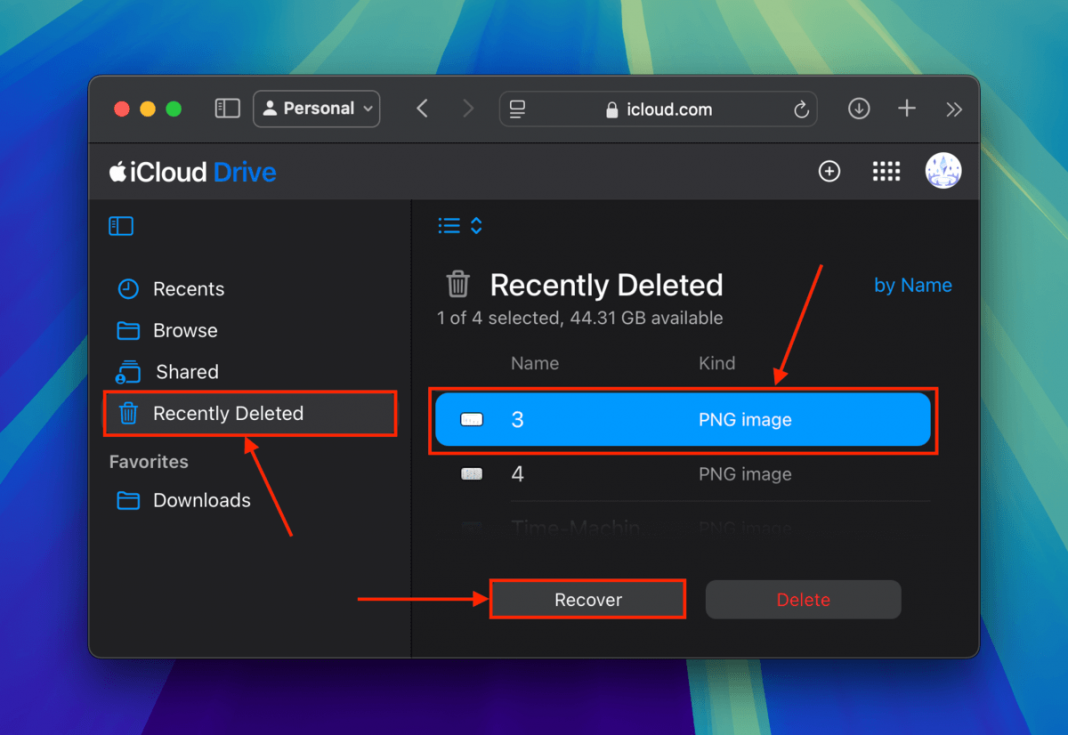Image resolution: width=1068 pixels, height=735 pixels.
Task: Open the Personal profile dropdown in Safari
Action: (316, 109)
